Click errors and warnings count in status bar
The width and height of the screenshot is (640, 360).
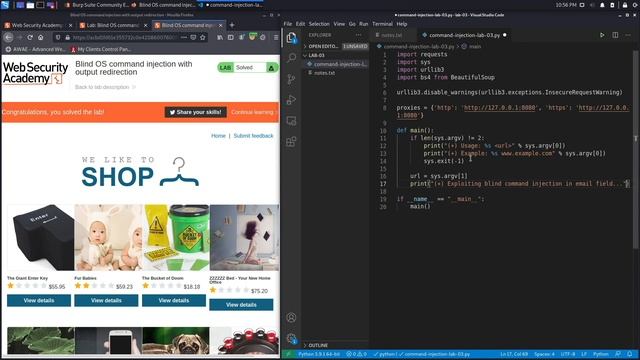(x=356, y=354)
